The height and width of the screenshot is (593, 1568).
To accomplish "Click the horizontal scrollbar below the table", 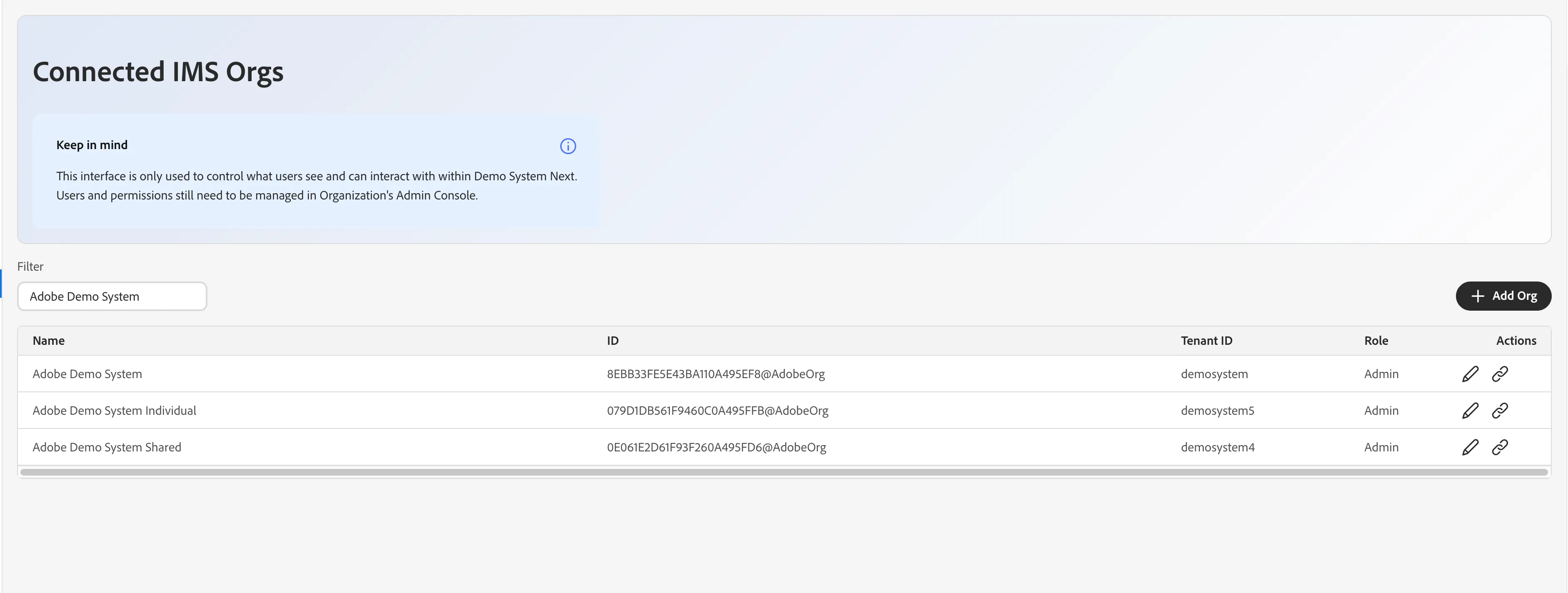I will [784, 472].
